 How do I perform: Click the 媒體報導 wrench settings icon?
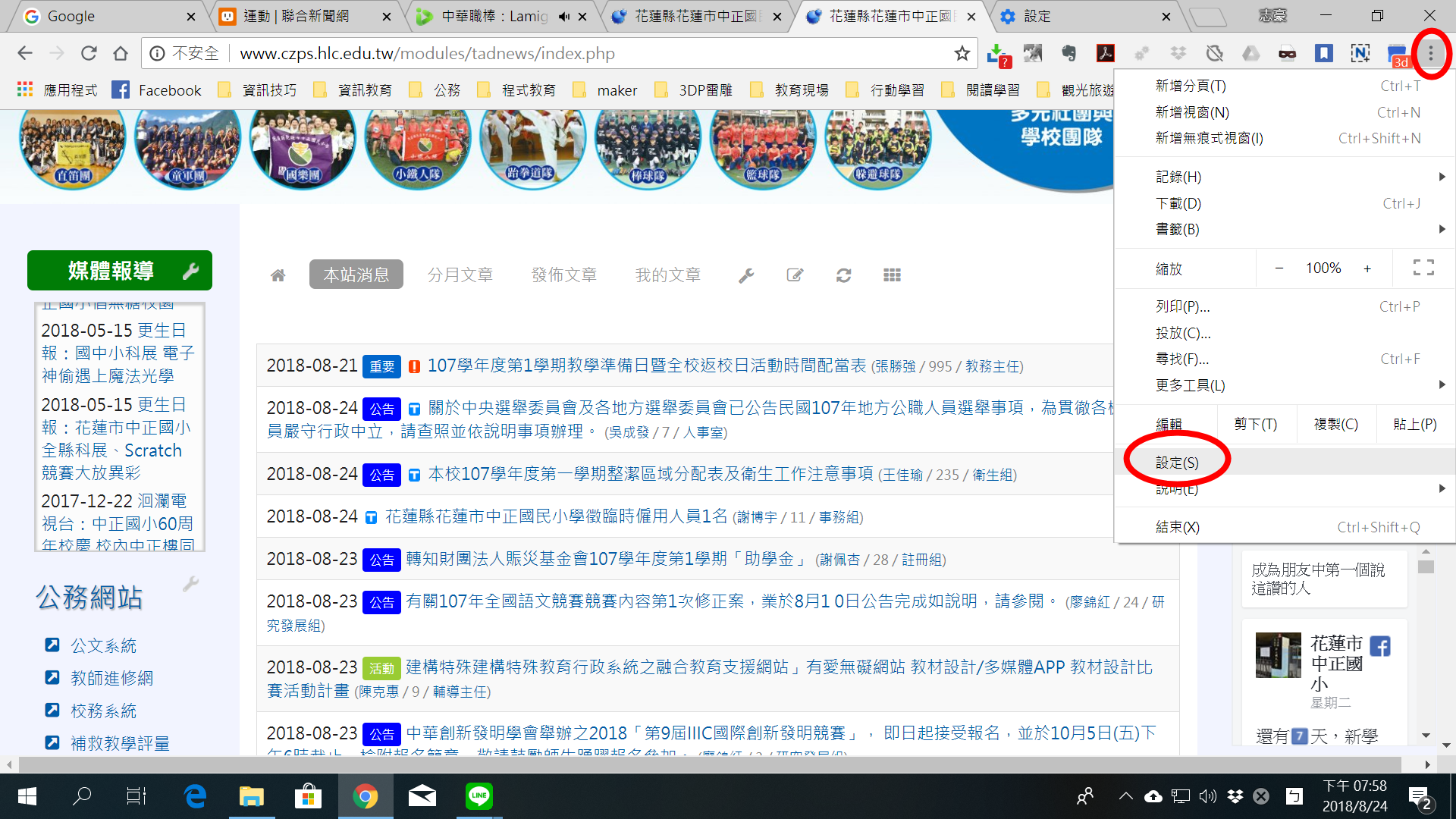click(190, 271)
